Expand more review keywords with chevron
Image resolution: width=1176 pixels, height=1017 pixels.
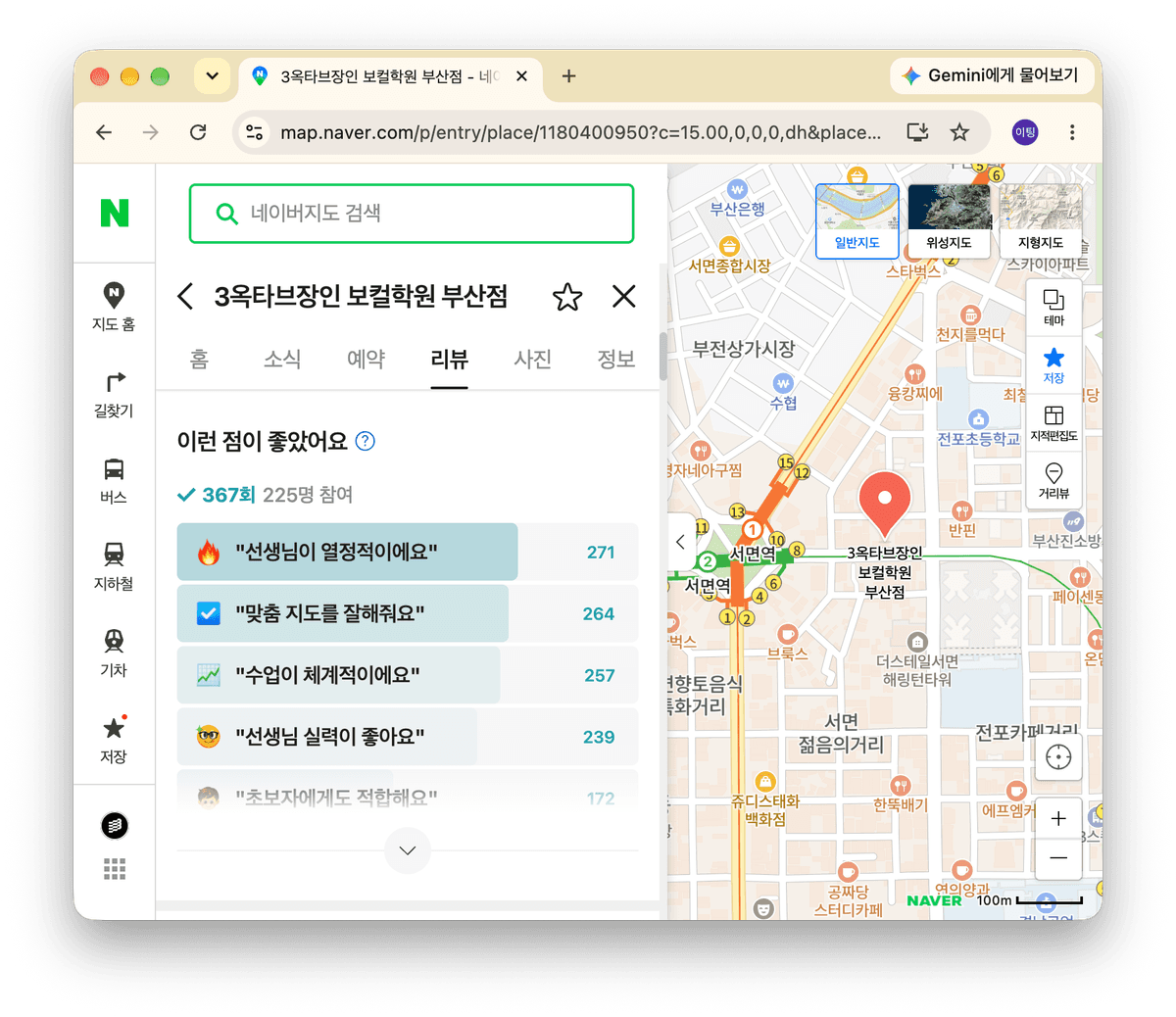coord(408,849)
